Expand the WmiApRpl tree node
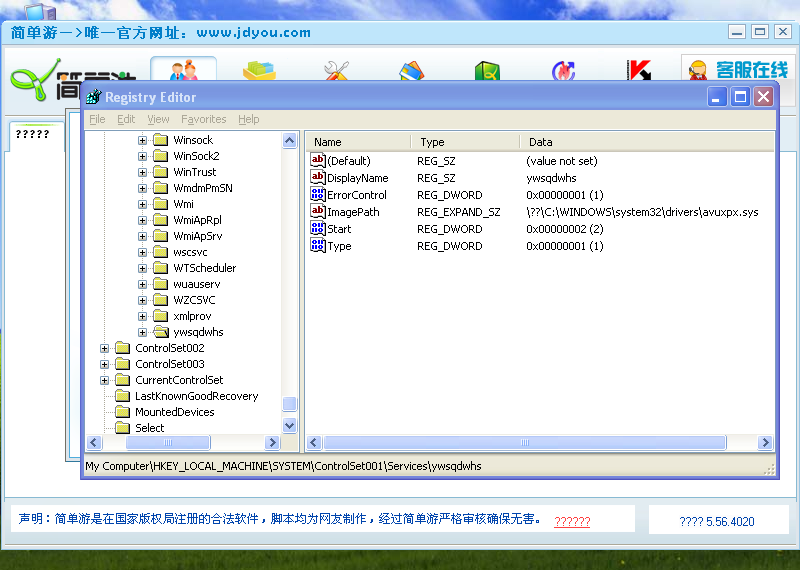 pyautogui.click(x=143, y=220)
